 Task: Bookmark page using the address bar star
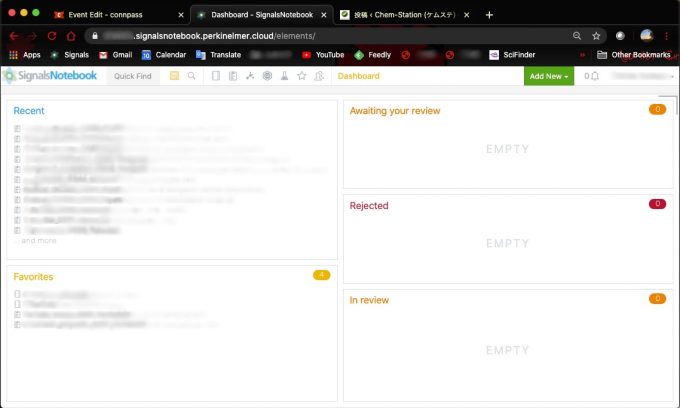[596, 35]
